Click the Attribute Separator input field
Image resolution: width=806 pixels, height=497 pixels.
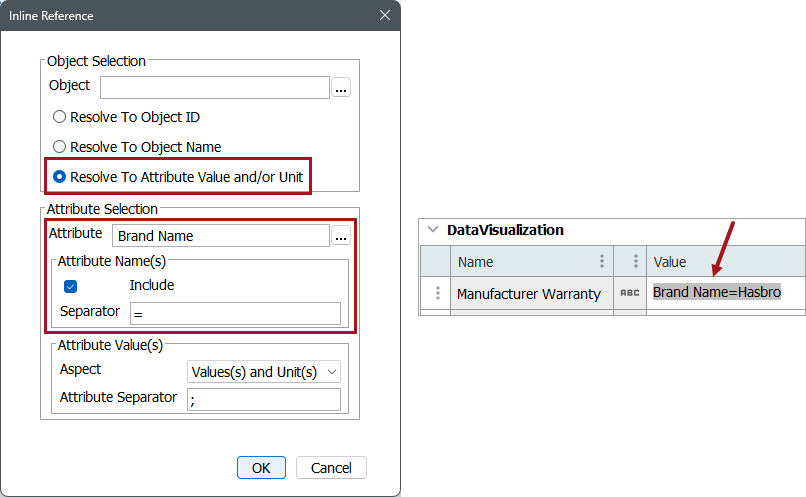coord(264,399)
